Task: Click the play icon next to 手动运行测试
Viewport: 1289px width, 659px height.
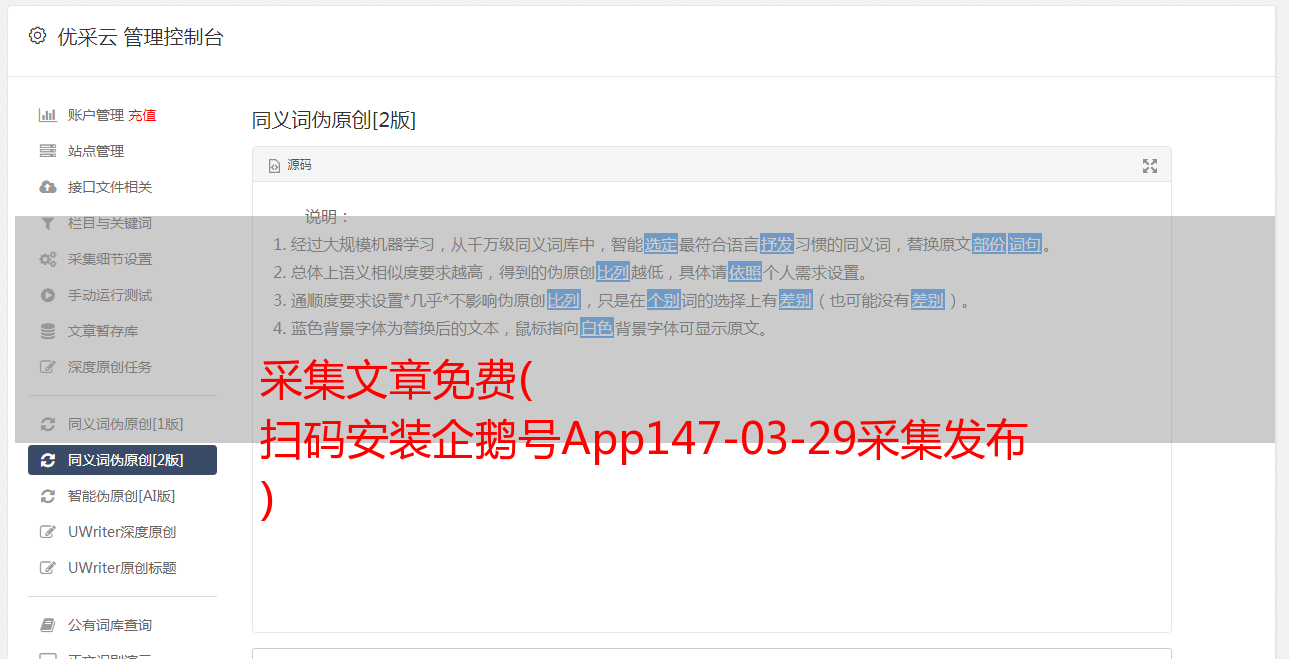Action: click(47, 295)
